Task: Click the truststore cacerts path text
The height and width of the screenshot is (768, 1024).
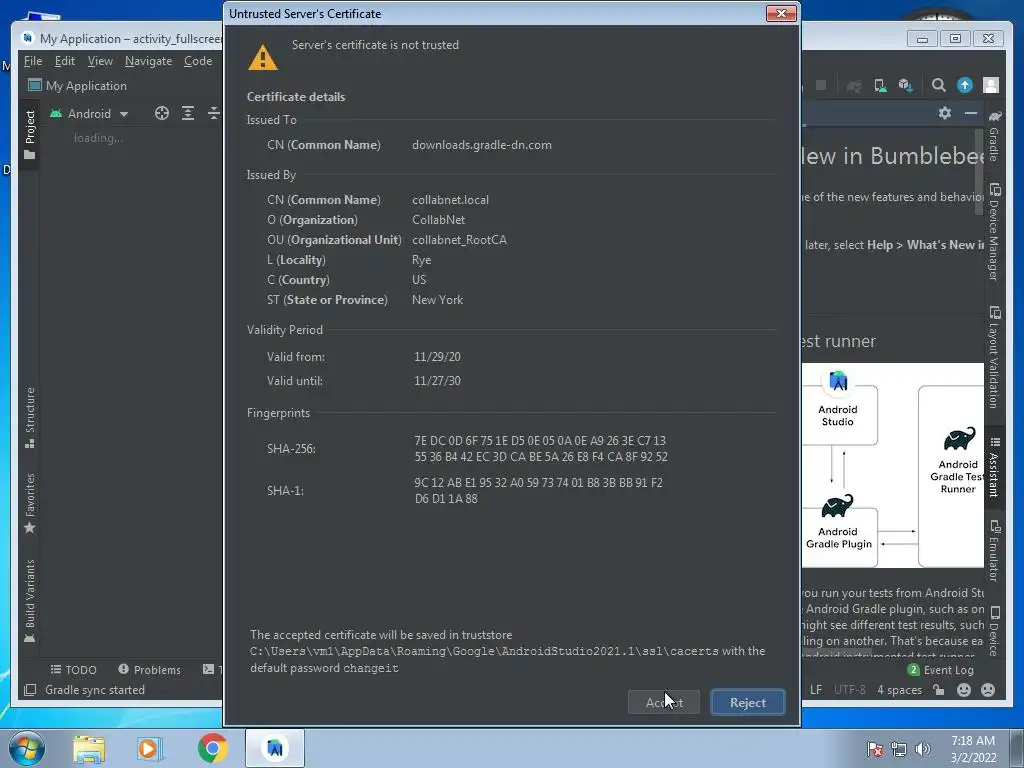Action: (484, 651)
